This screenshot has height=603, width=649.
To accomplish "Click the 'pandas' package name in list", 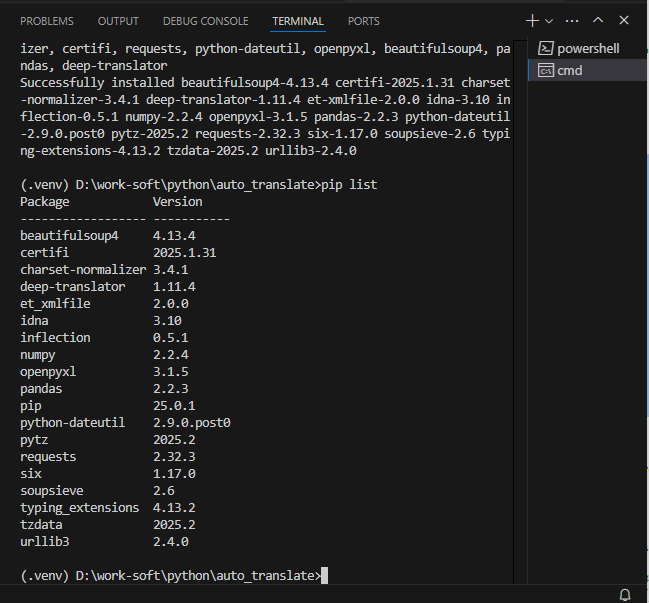I will tap(41, 389).
